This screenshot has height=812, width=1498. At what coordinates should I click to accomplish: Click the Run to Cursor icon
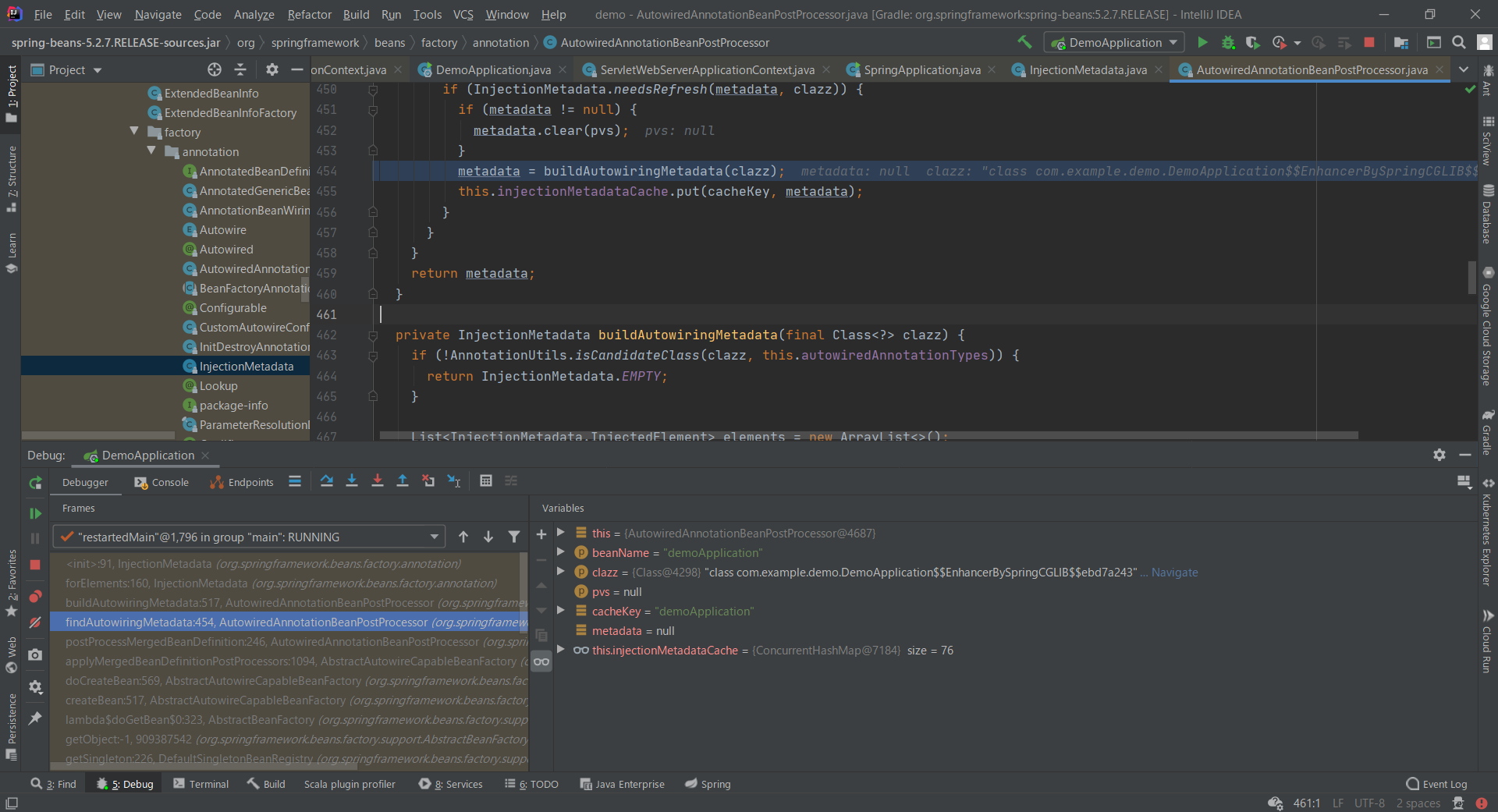coord(454,481)
